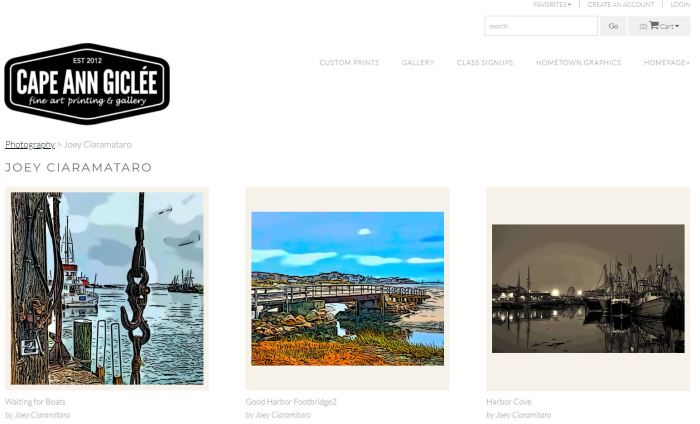Screen dimensions: 700x424
Task: Open the Good Harbor Footbridge2 image
Action: point(347,288)
